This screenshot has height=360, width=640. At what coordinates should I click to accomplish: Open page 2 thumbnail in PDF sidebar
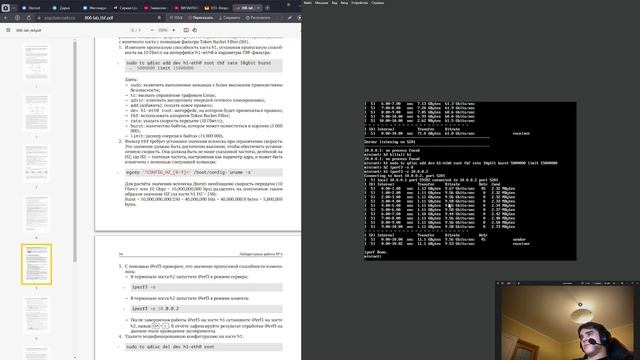click(36, 113)
